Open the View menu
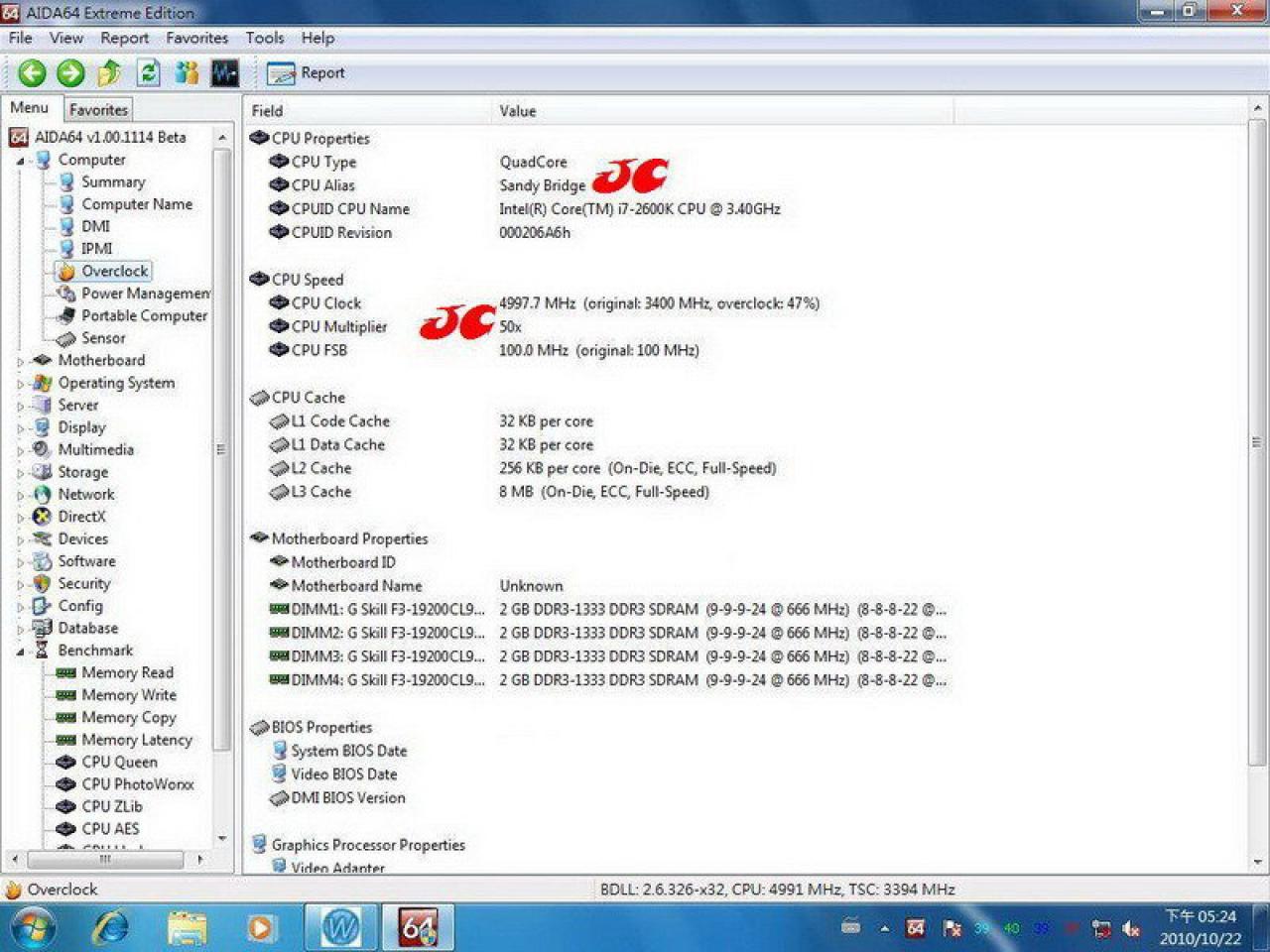 (x=65, y=38)
